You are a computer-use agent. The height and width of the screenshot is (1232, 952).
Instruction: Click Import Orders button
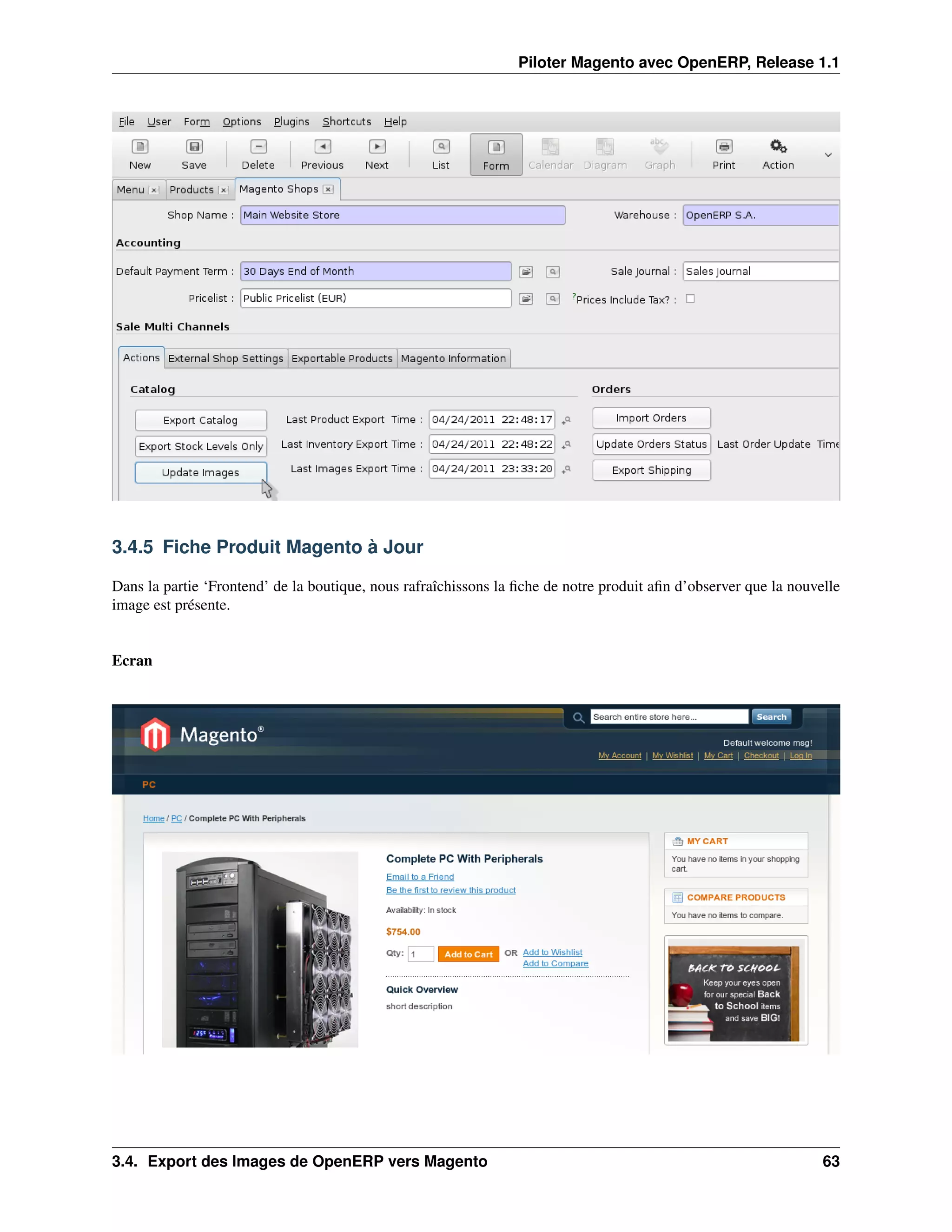651,418
